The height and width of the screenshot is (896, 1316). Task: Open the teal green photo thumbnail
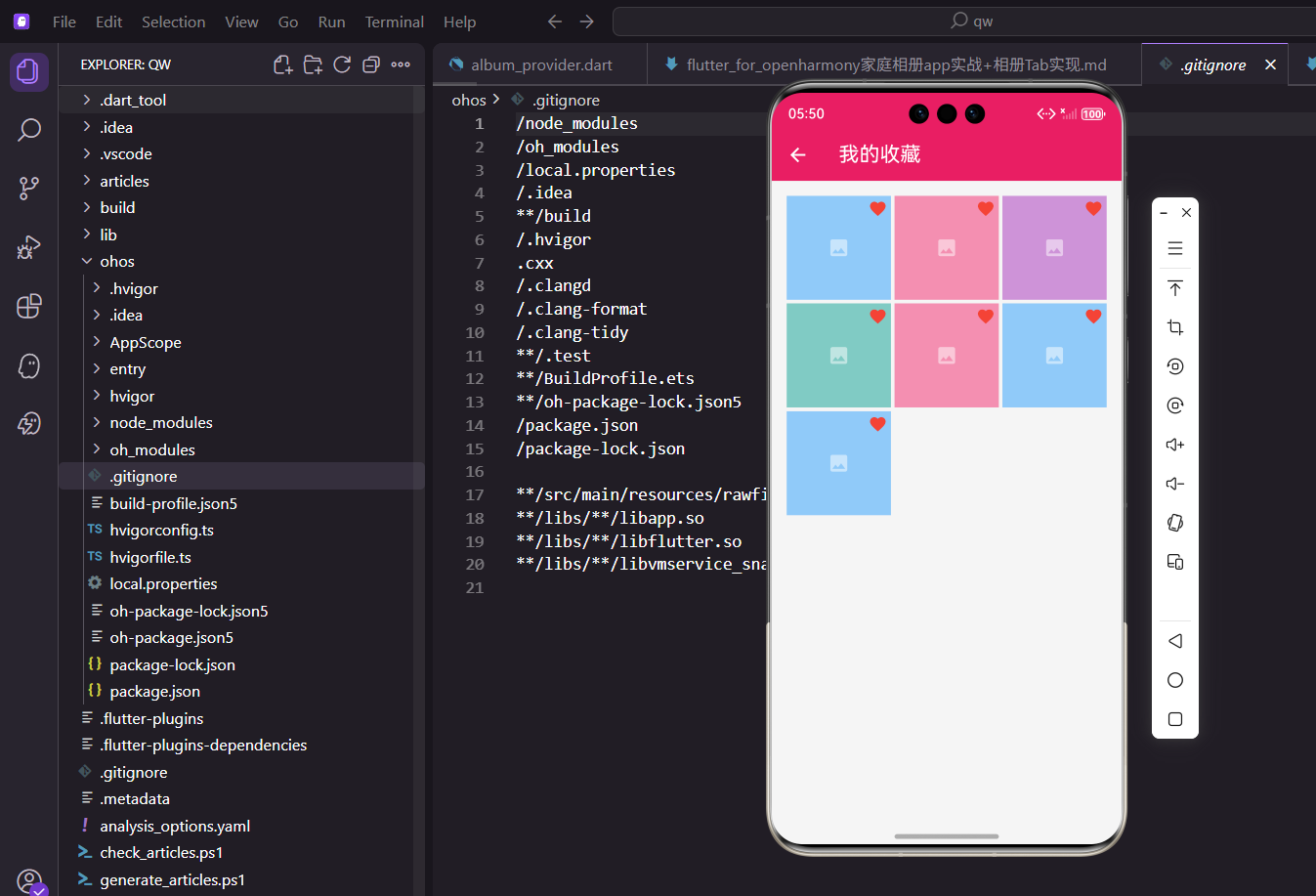(838, 356)
